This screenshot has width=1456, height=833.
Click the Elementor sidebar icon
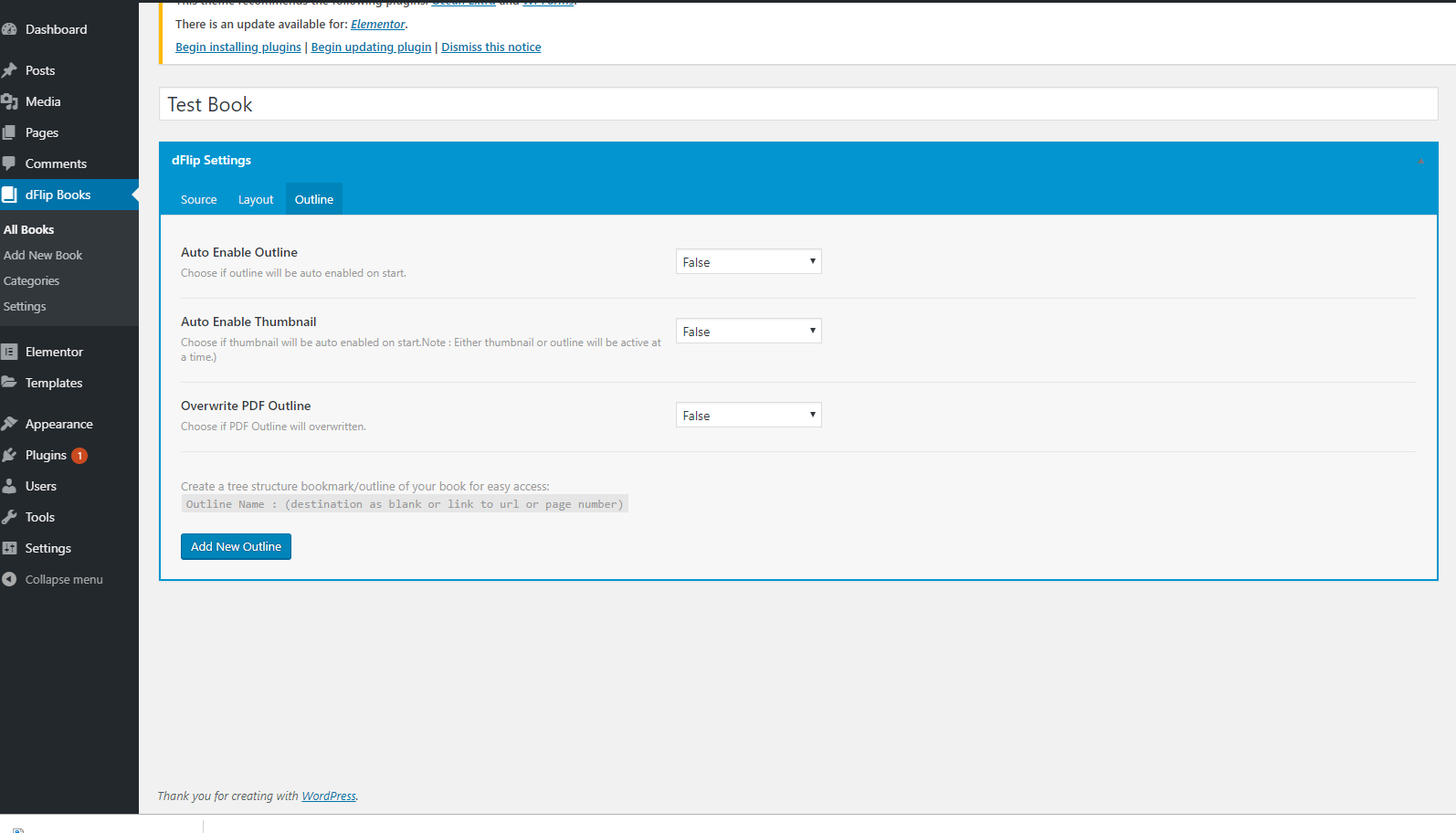pos(9,352)
